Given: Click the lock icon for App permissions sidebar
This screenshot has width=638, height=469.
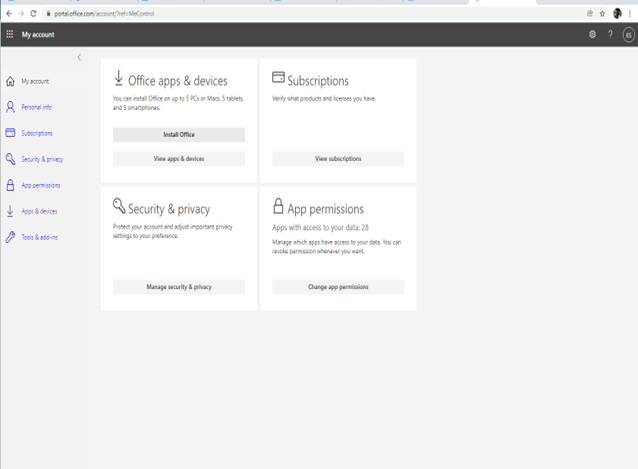Looking at the screenshot, I should 10,185.
